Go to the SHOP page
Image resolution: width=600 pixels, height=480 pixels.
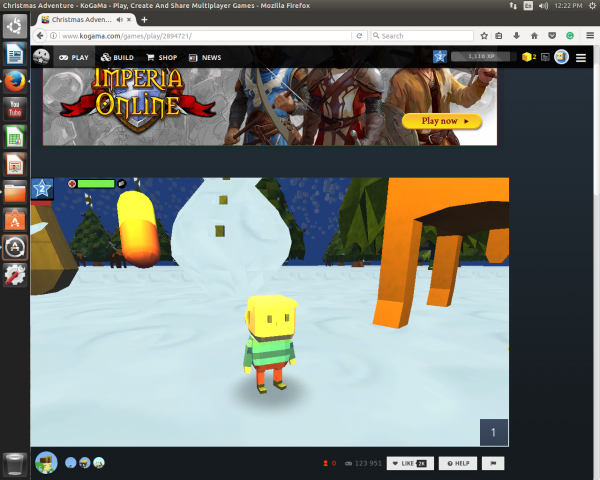(161, 58)
